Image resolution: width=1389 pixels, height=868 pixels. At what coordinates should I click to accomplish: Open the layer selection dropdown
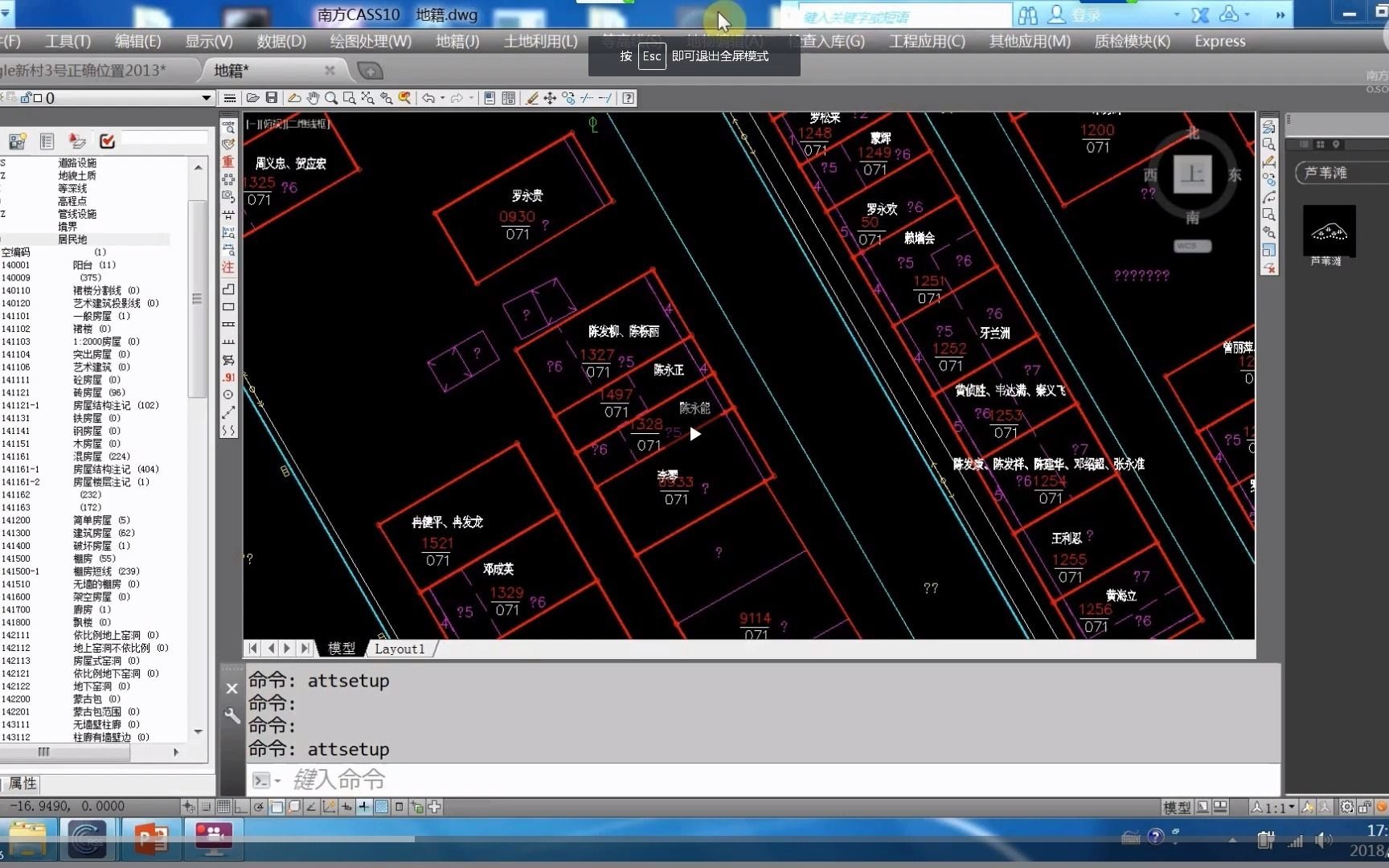206,98
